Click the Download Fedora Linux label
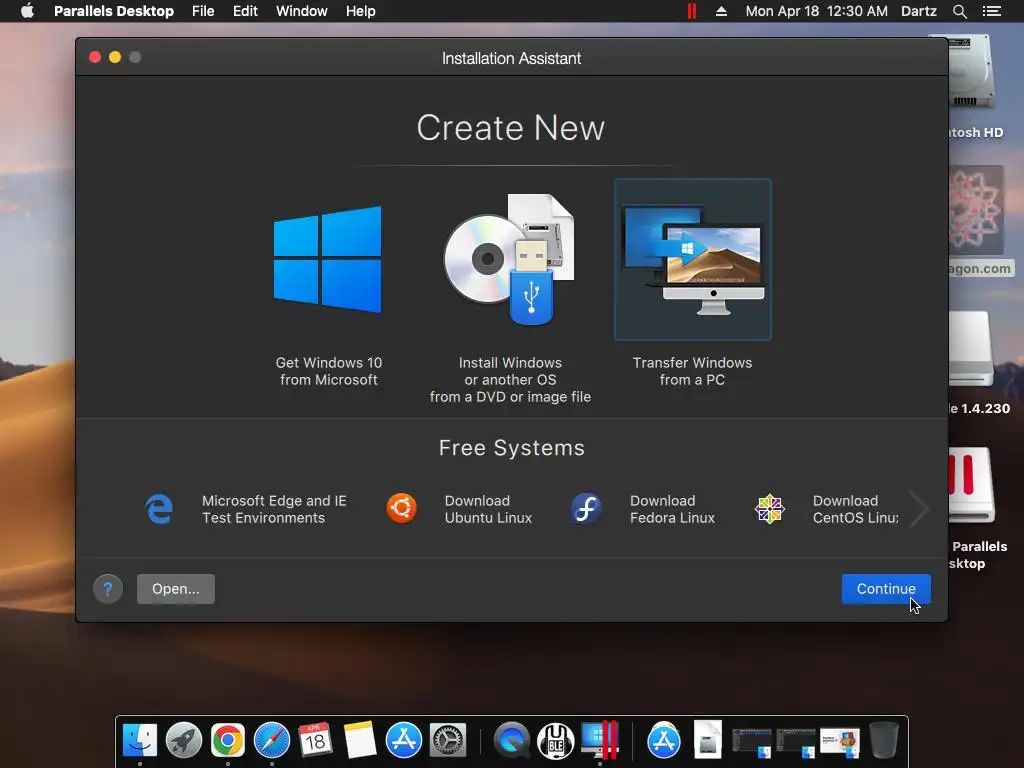This screenshot has height=768, width=1024. point(672,509)
